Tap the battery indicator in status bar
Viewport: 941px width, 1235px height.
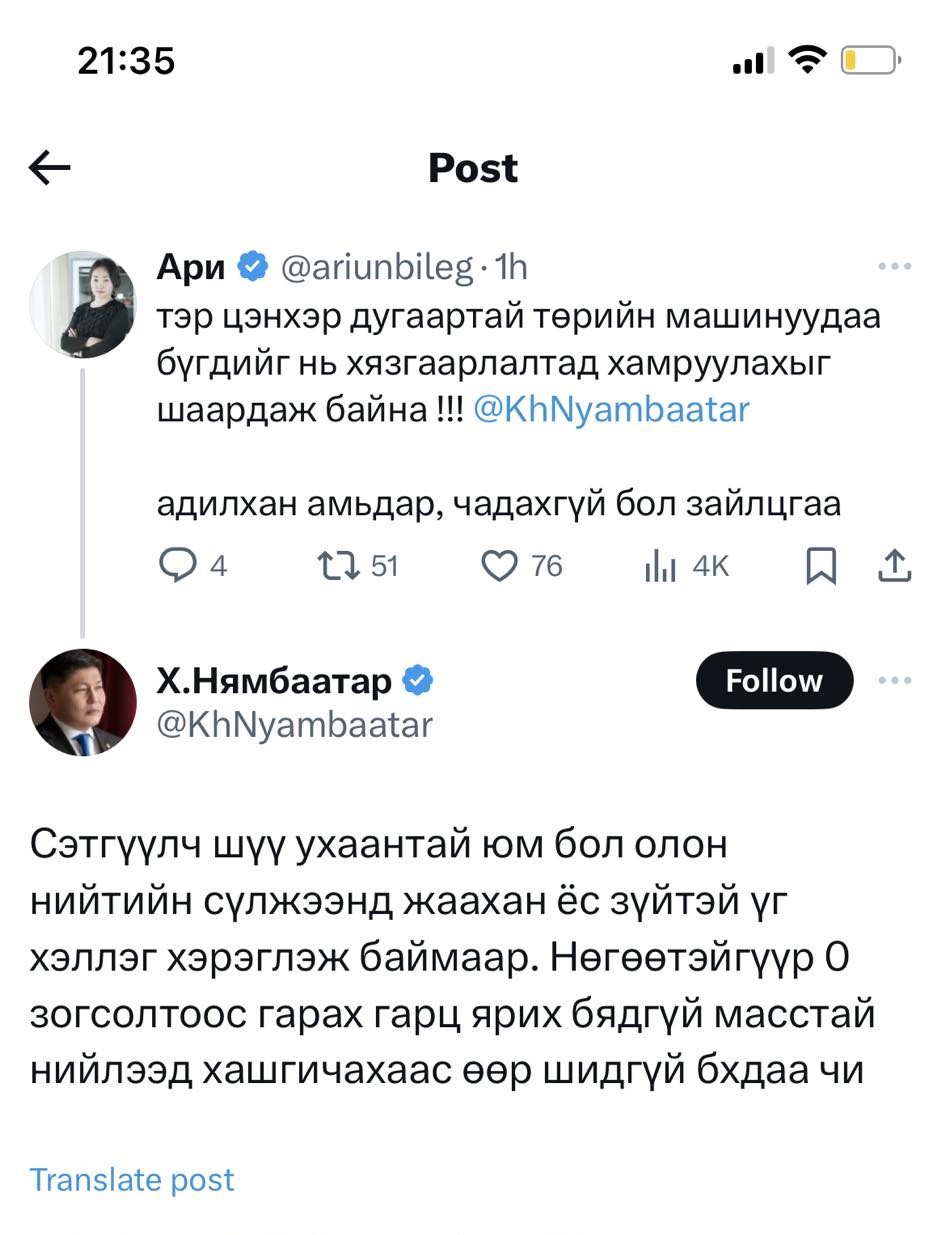(x=868, y=62)
